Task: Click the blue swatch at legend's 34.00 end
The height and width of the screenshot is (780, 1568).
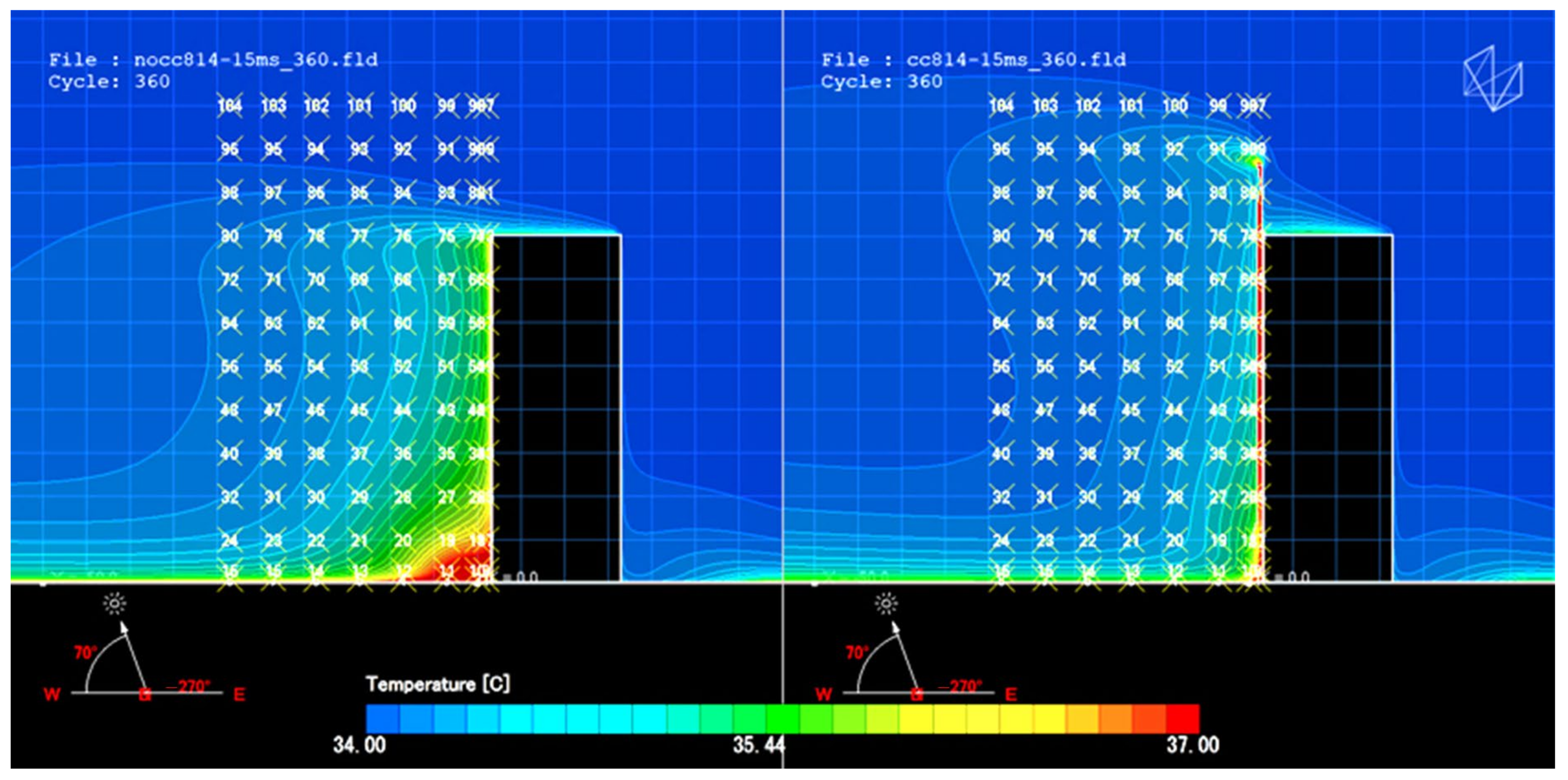Action: point(382,719)
